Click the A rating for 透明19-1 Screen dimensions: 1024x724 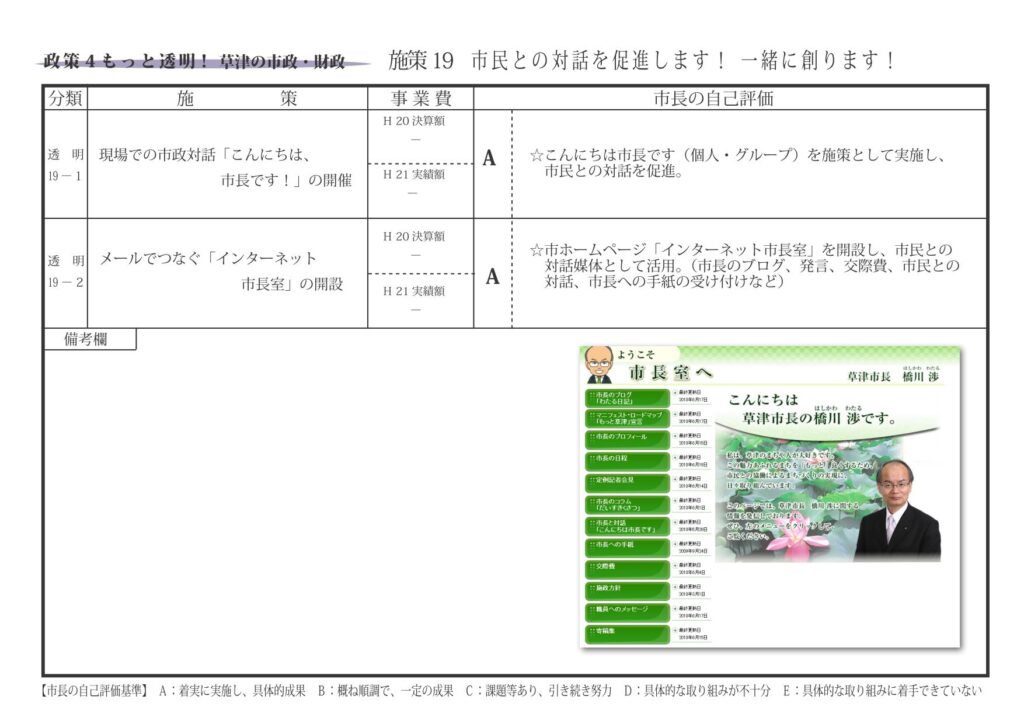489,158
